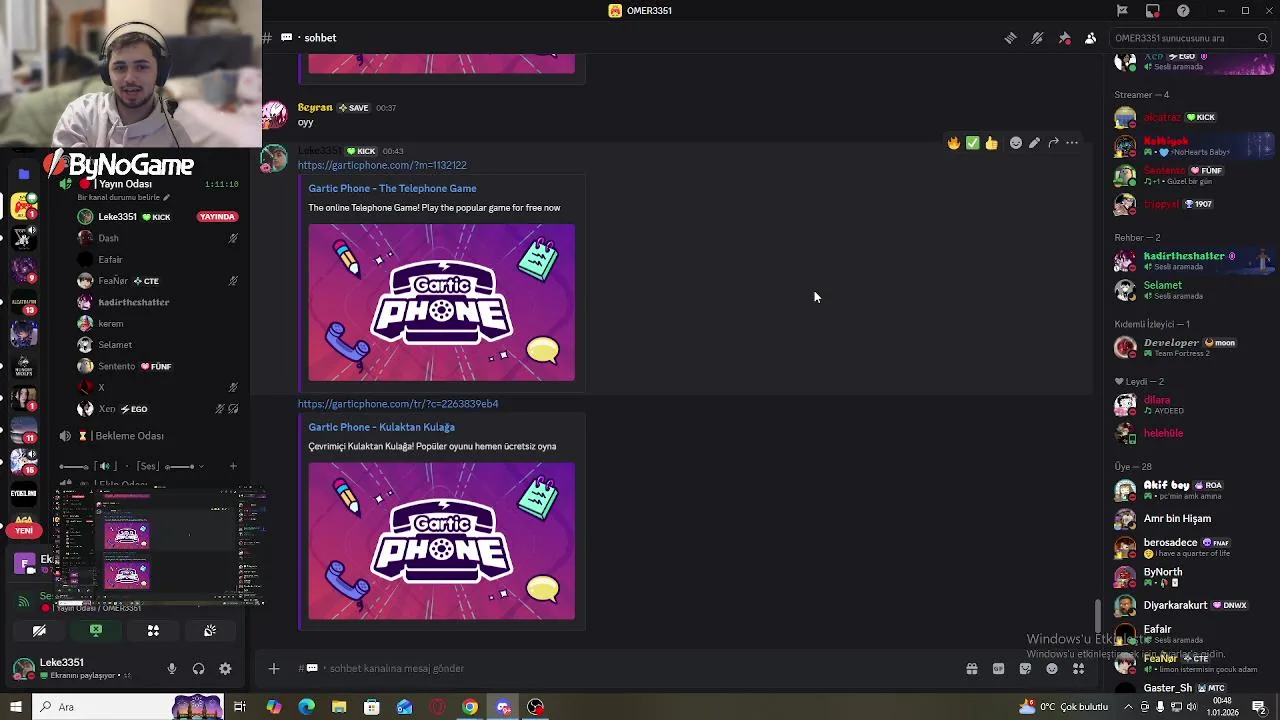Image resolution: width=1280 pixels, height=720 pixels.
Task: Open Gartic Phone - Kulaktan Kulağa title
Action: (x=381, y=427)
